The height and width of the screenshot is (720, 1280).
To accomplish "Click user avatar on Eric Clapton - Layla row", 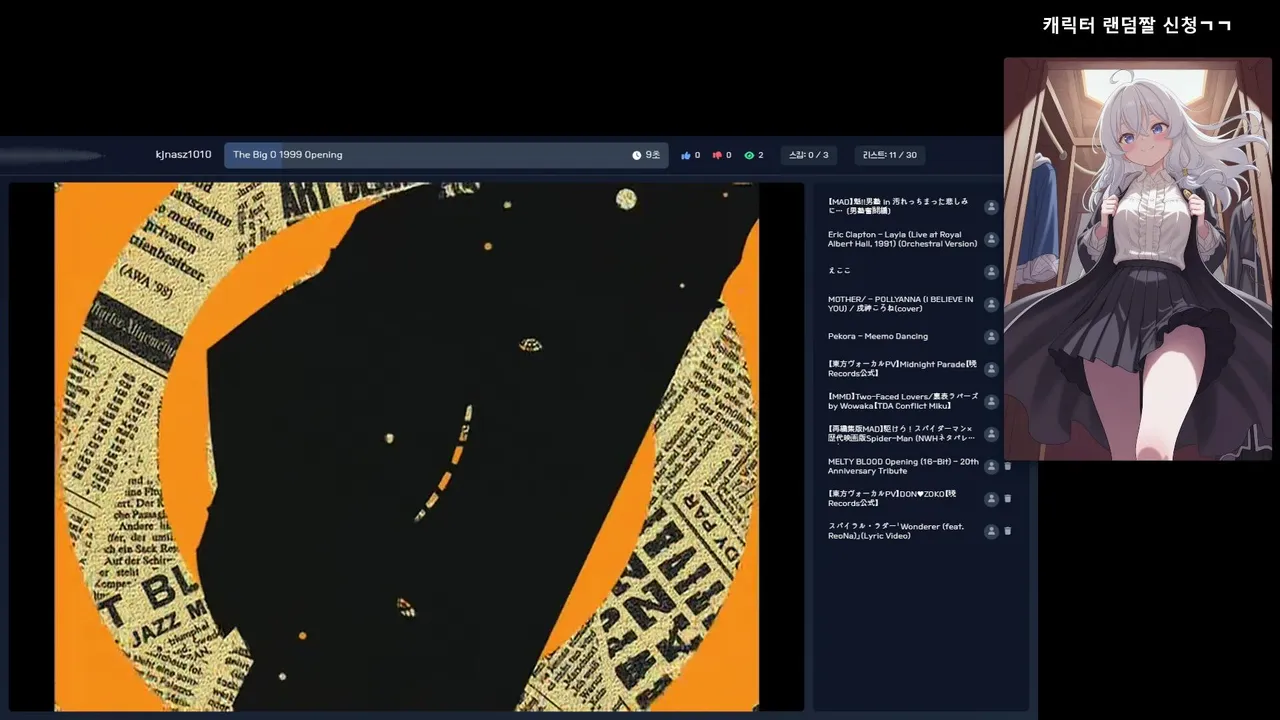I will click(991, 240).
